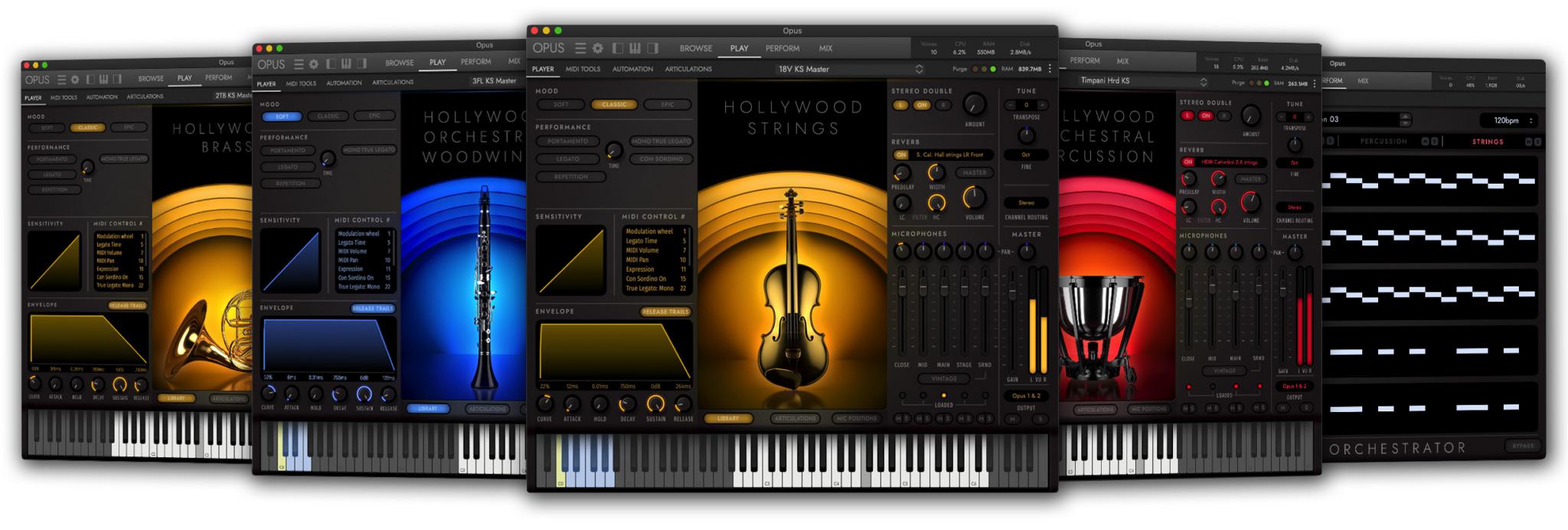
Task: Toggle keyboard view icon in Strings window
Action: coord(635,48)
